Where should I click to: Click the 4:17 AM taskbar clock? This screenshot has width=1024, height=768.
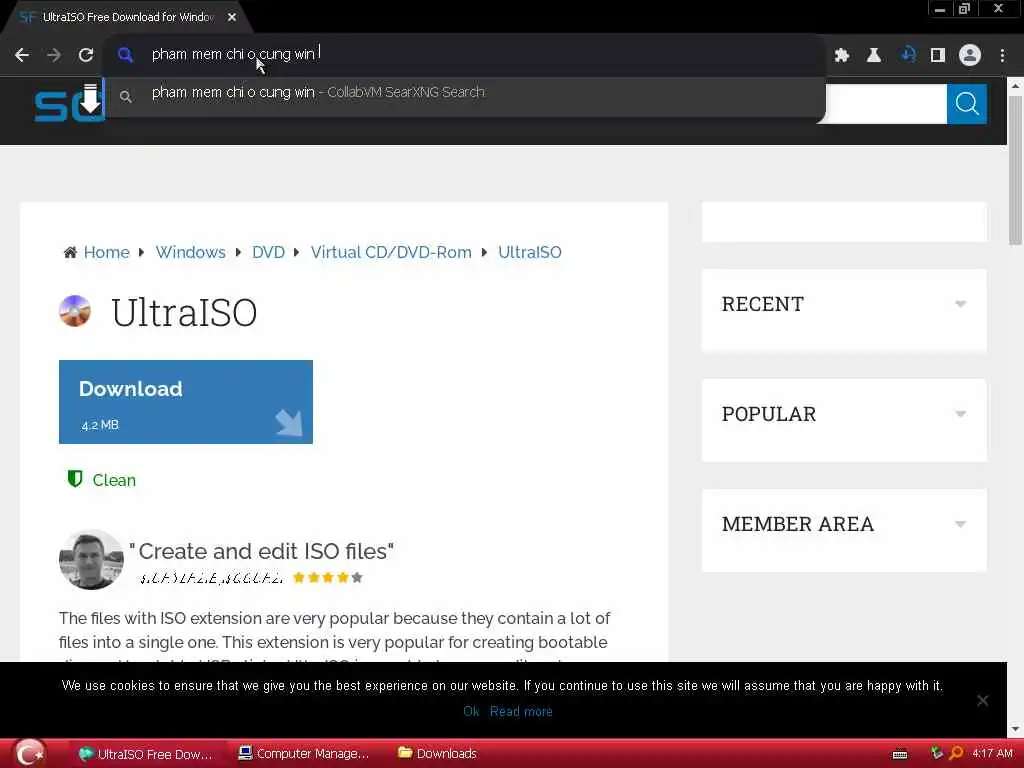tap(992, 753)
